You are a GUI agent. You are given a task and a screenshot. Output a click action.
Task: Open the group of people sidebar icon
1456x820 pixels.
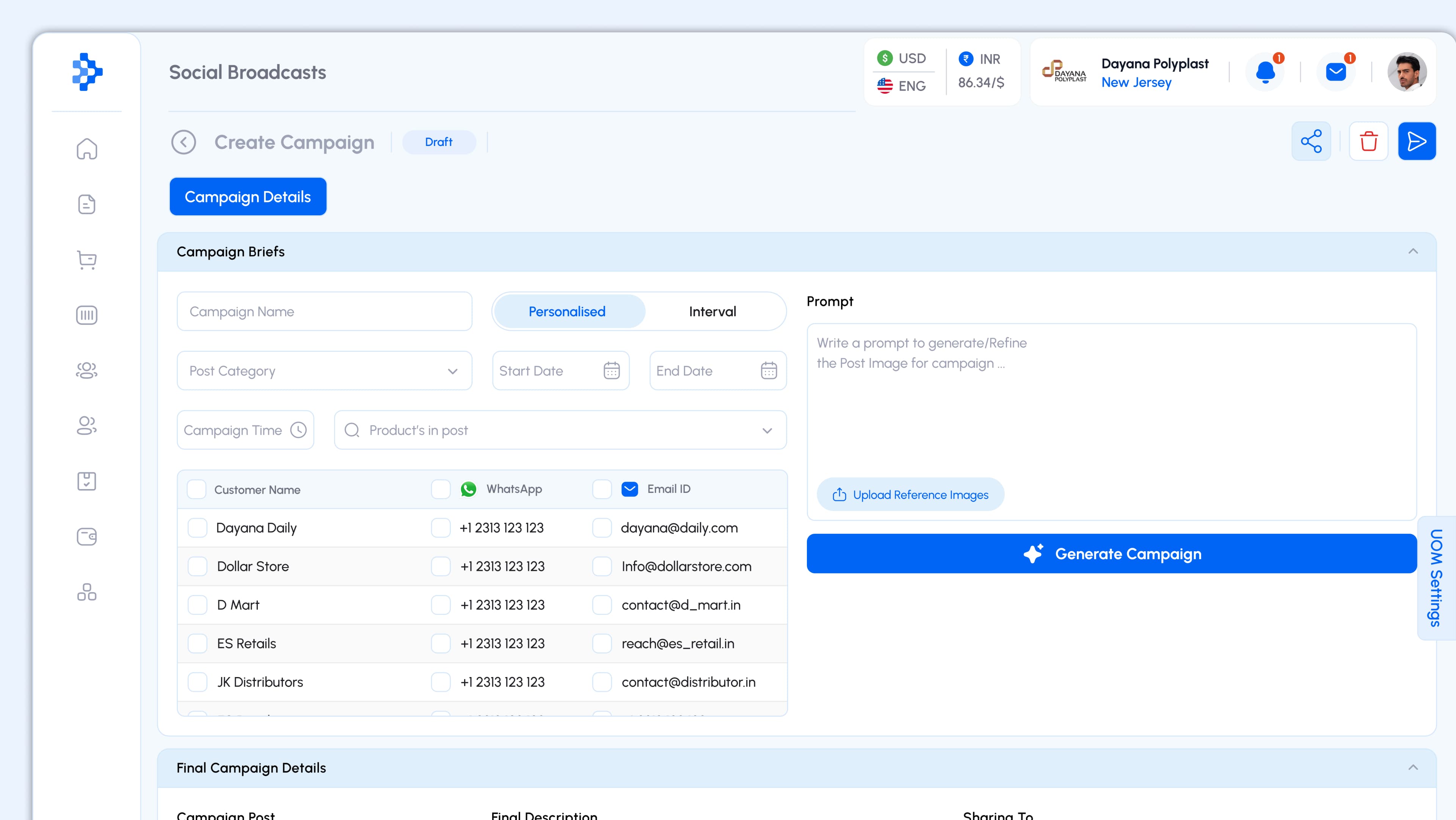point(86,370)
